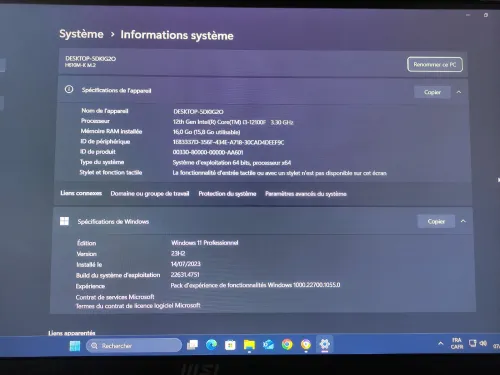The height and width of the screenshot is (375, 500).
Task: Go back to Système breadcrumb
Action: point(81,34)
